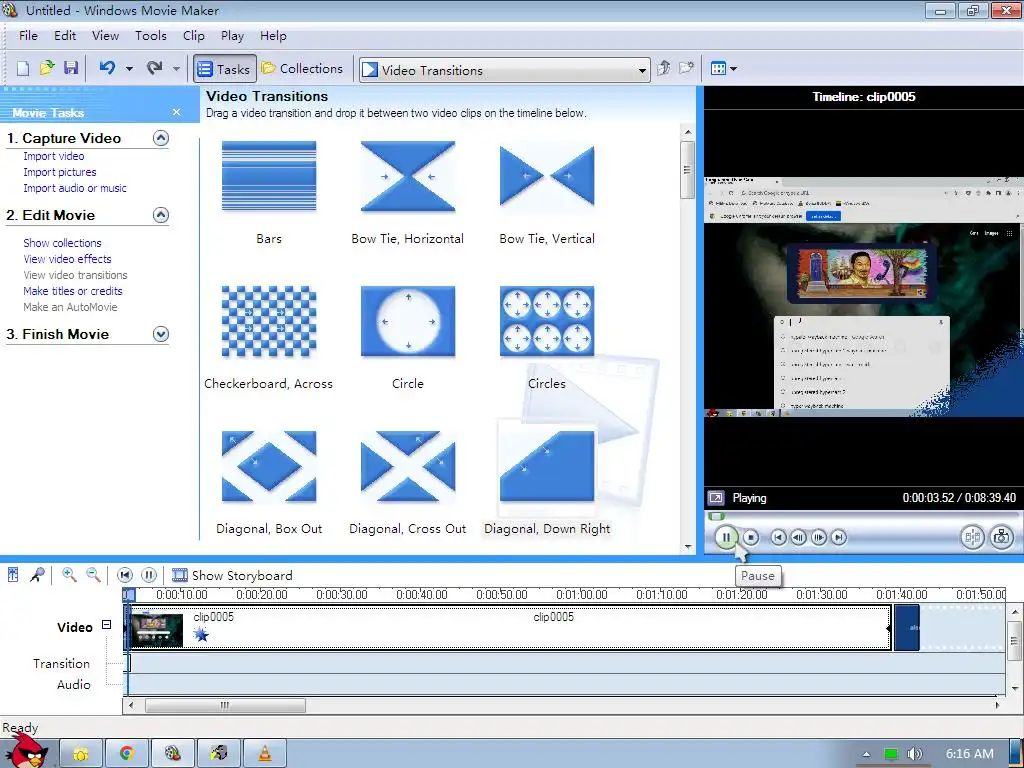Pause the timeline playback

click(x=149, y=575)
